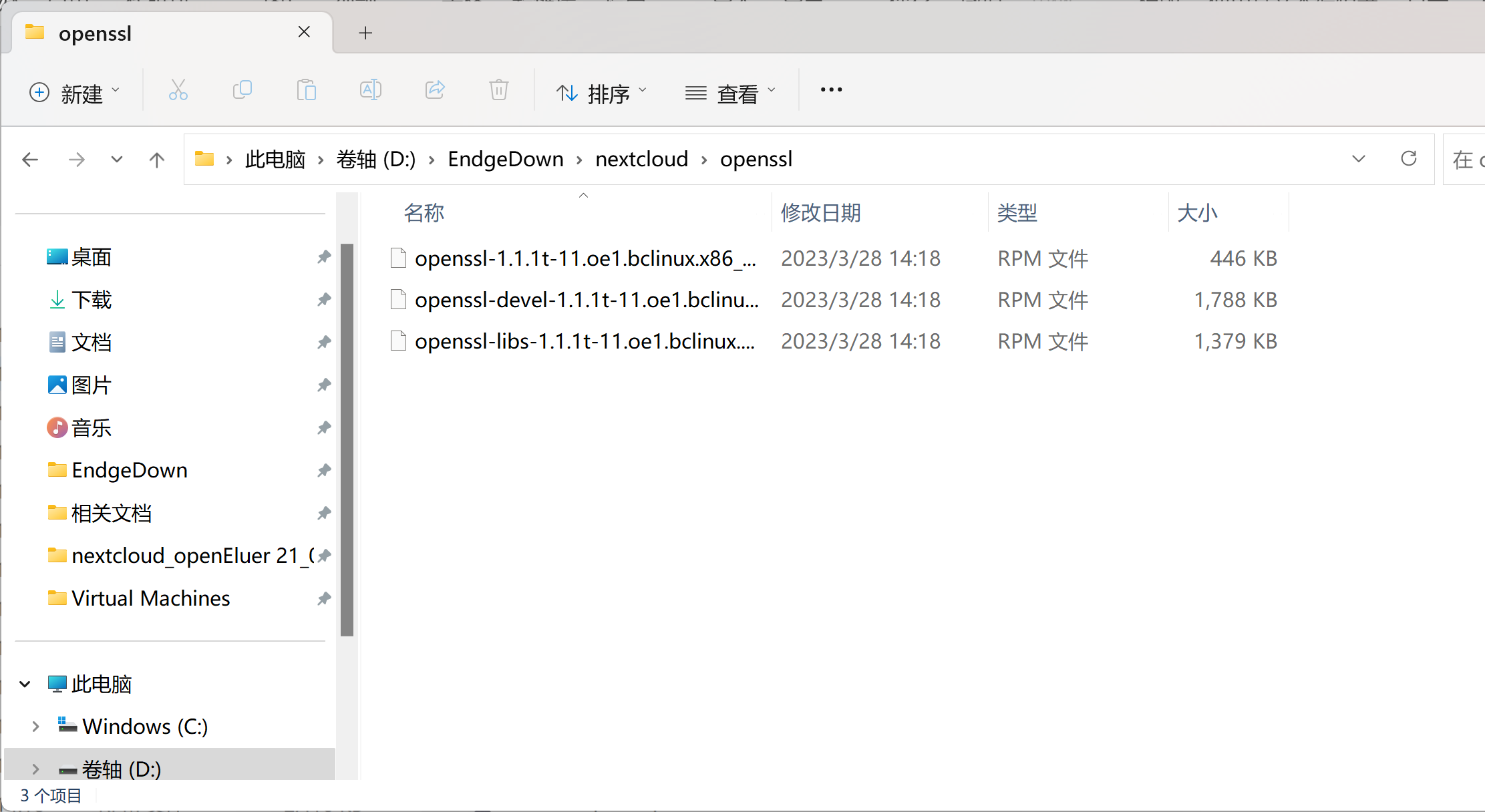Toggle pin for Virtual Machines folder
Viewport: 1485px width, 812px height.
click(324, 598)
